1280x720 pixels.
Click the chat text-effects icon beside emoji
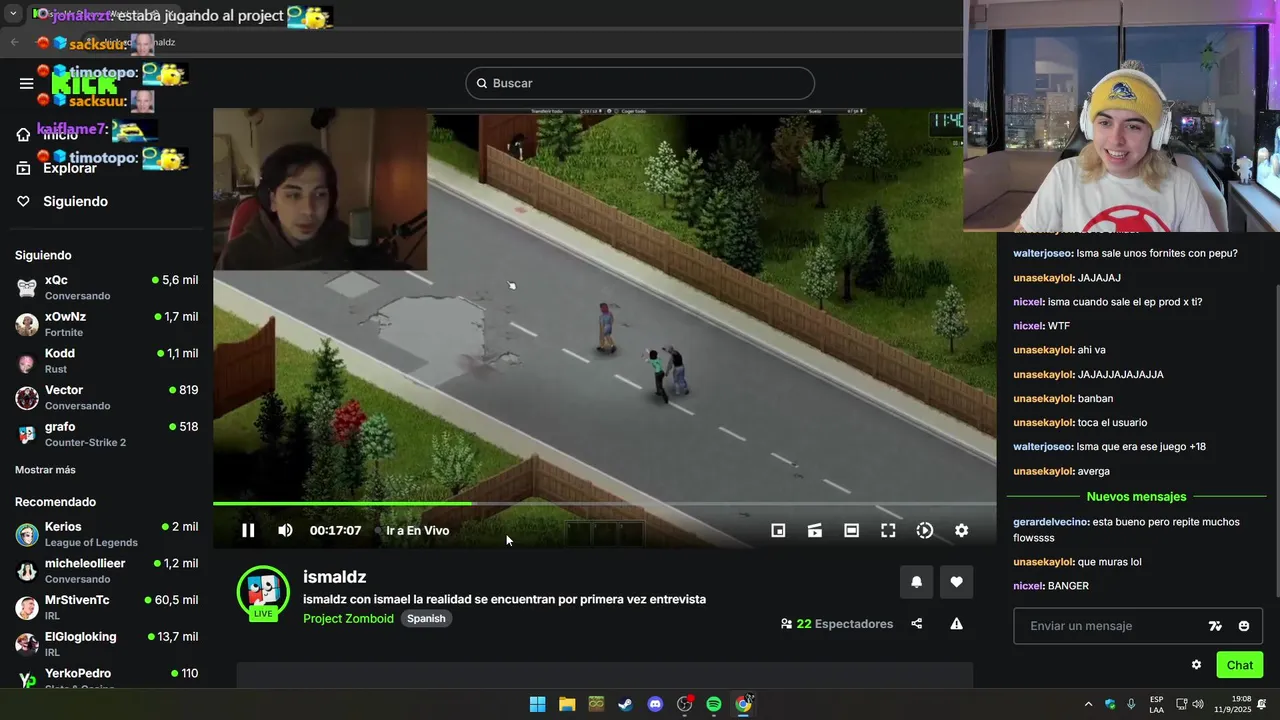click(x=1215, y=626)
